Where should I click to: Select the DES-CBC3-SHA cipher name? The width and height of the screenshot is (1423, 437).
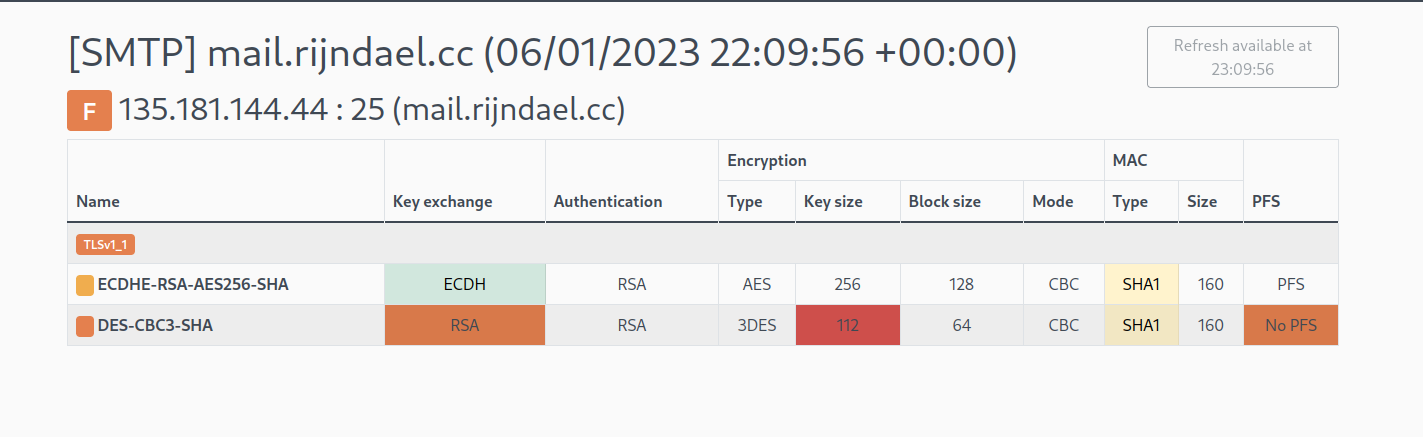click(x=155, y=326)
